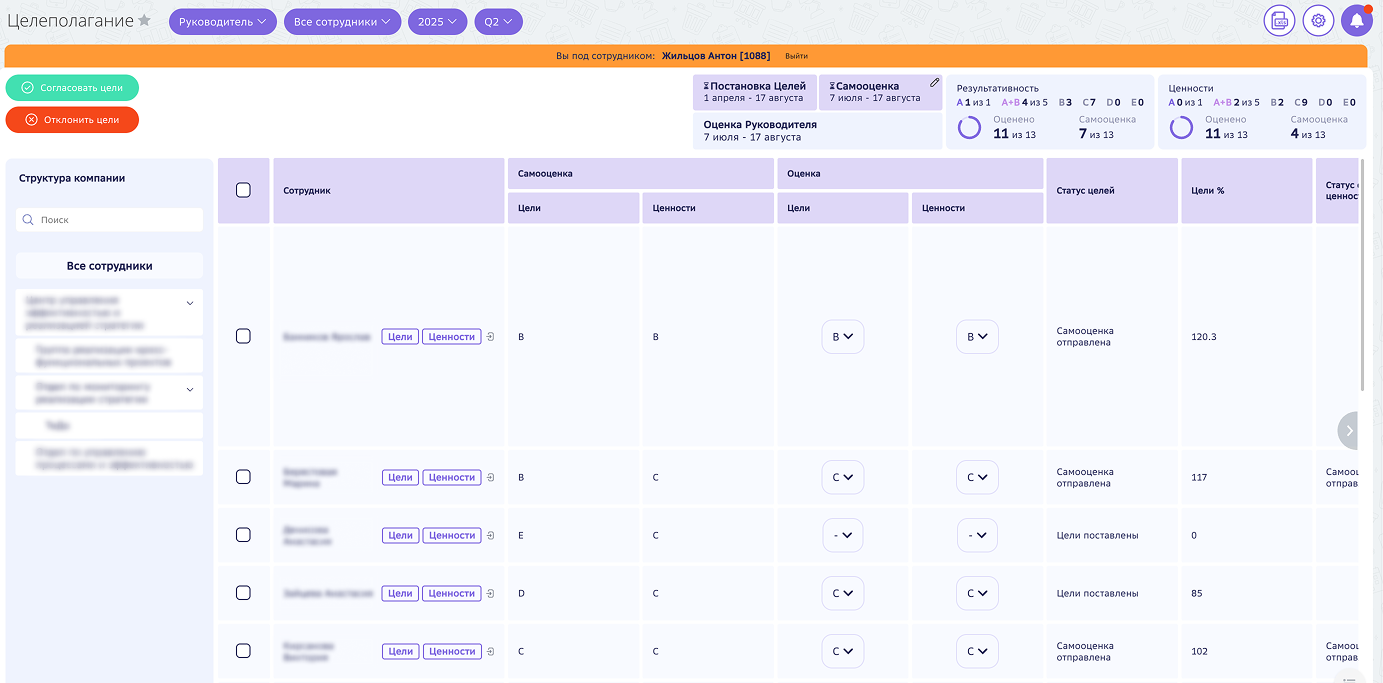Screen dimensions: 1383x683
Task: Open the Руководитель role dropdown
Action: [222, 22]
